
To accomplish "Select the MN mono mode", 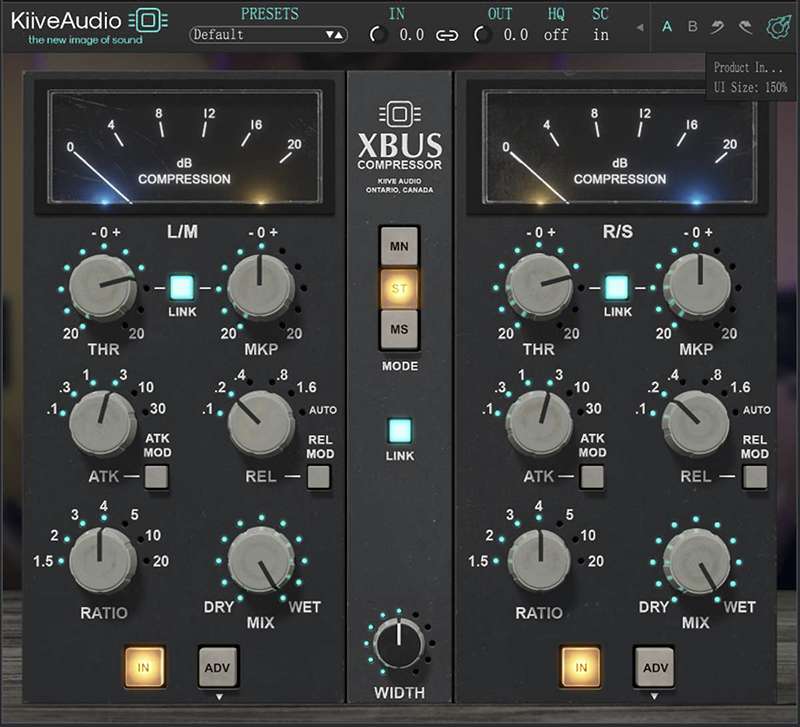I will pos(400,245).
